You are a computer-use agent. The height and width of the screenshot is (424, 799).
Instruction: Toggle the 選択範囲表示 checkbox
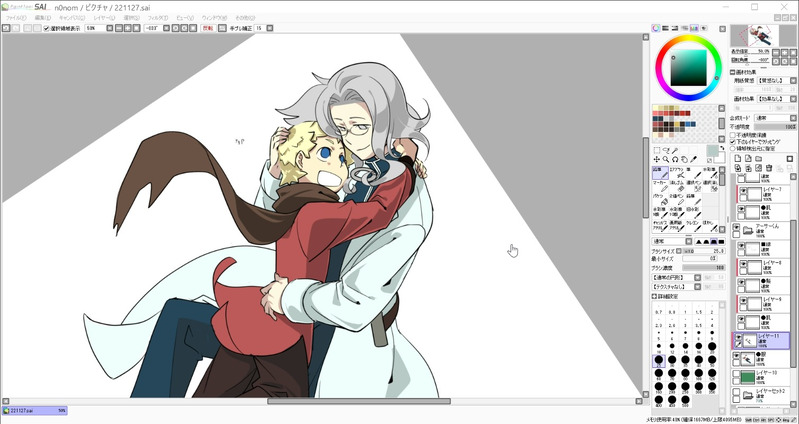(46, 29)
